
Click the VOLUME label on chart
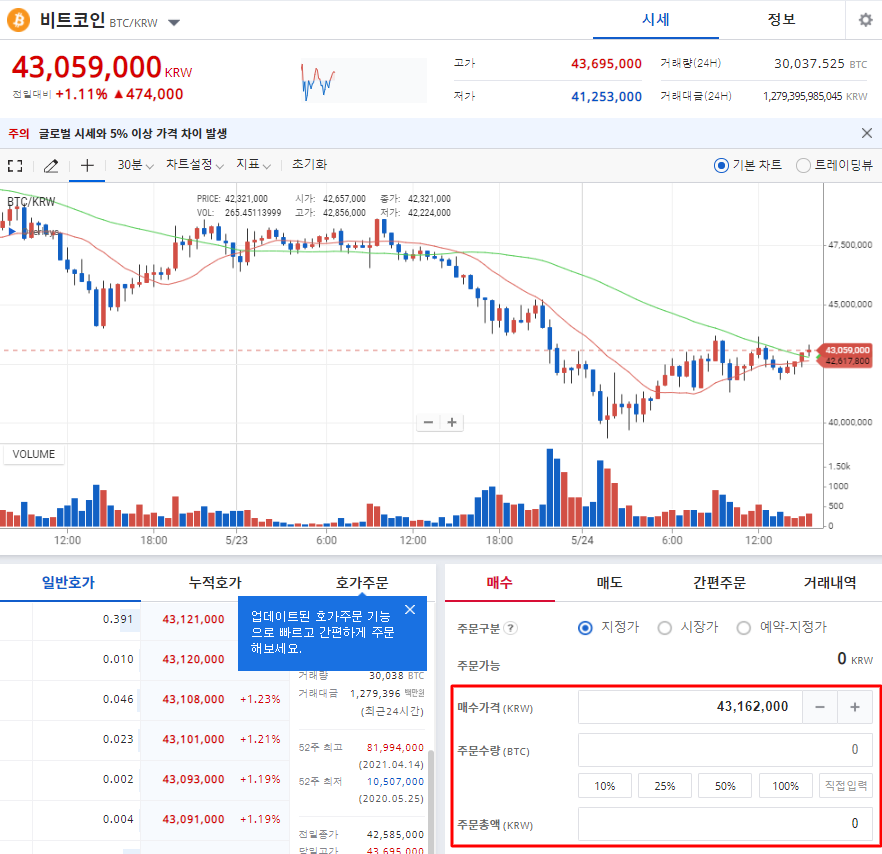pos(34,454)
